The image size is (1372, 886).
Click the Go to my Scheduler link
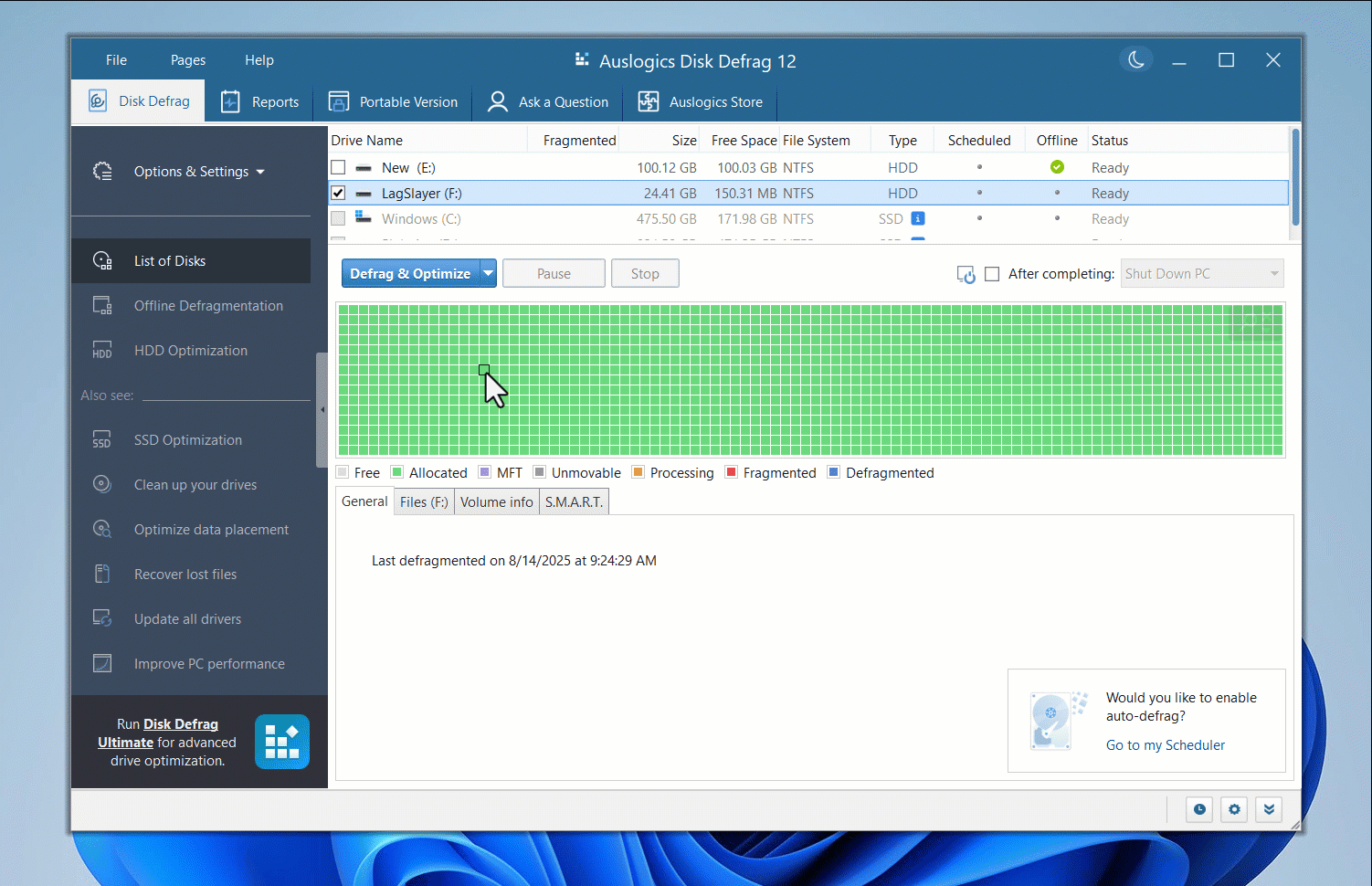coord(1165,744)
